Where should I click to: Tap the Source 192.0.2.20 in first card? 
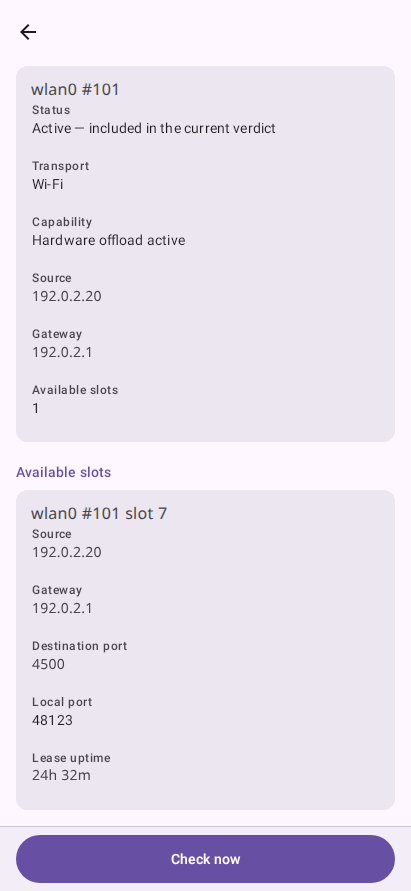tap(67, 296)
